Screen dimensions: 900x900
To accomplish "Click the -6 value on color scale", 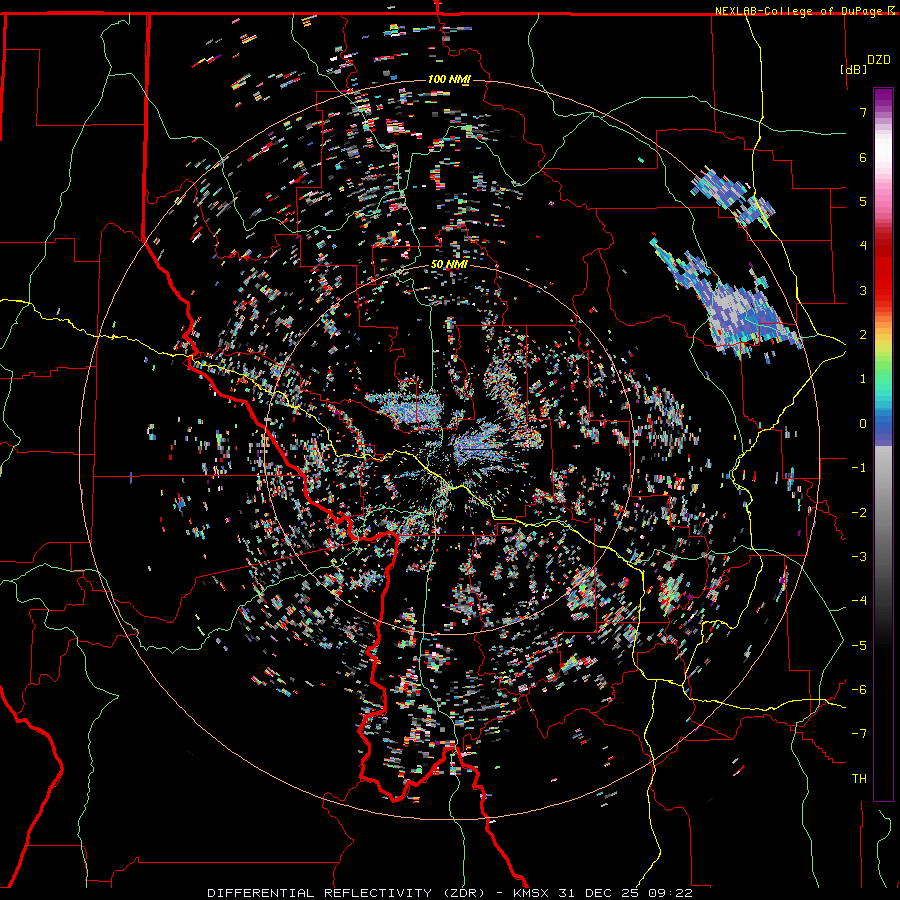I will pyautogui.click(x=859, y=689).
